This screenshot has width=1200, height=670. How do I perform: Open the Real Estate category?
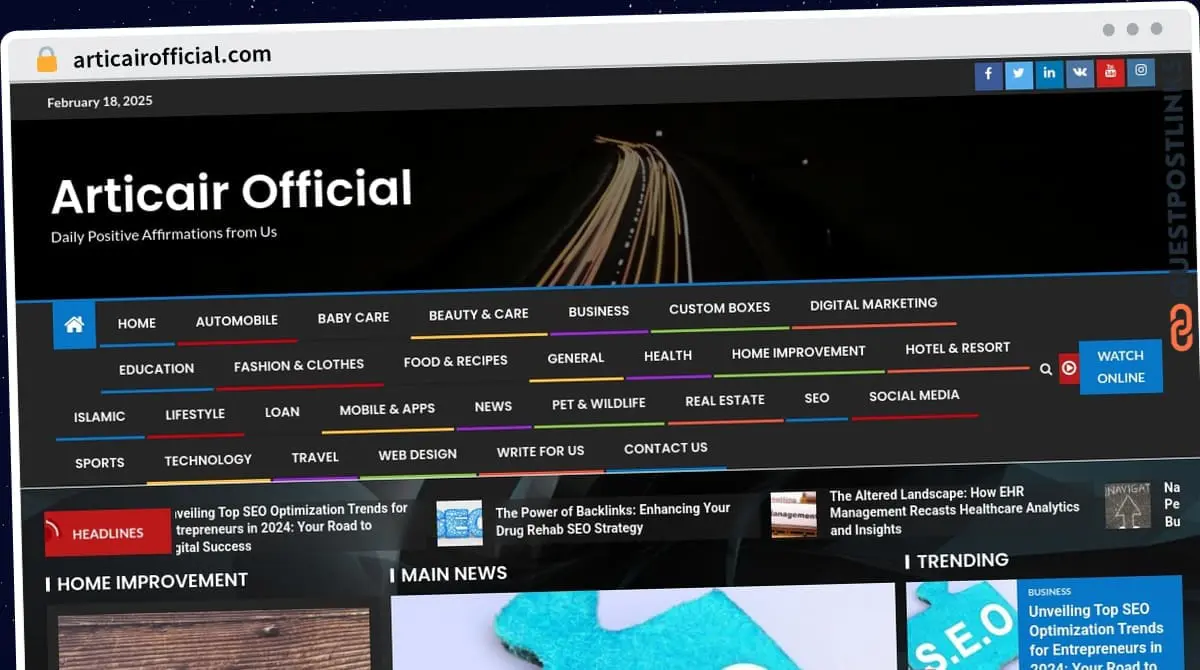pos(724,400)
